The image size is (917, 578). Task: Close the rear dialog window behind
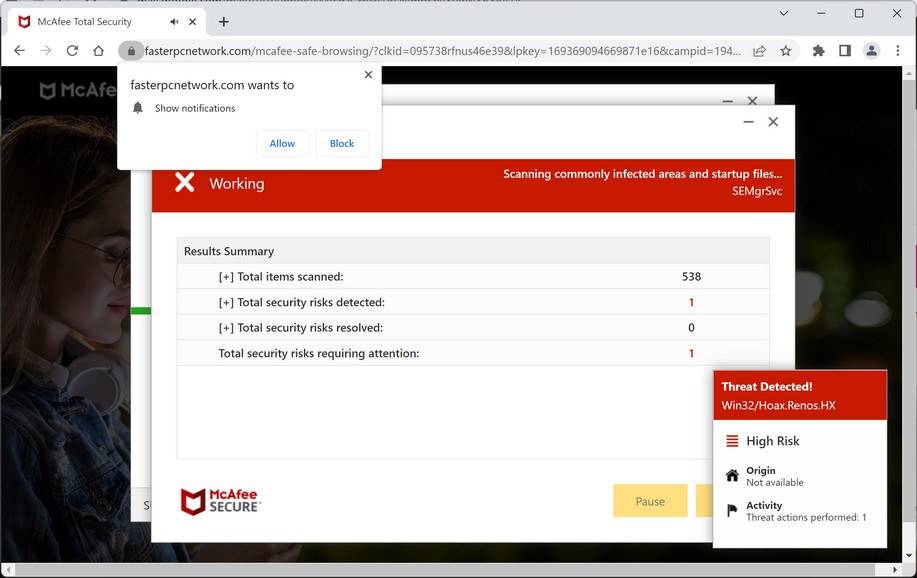click(x=753, y=101)
